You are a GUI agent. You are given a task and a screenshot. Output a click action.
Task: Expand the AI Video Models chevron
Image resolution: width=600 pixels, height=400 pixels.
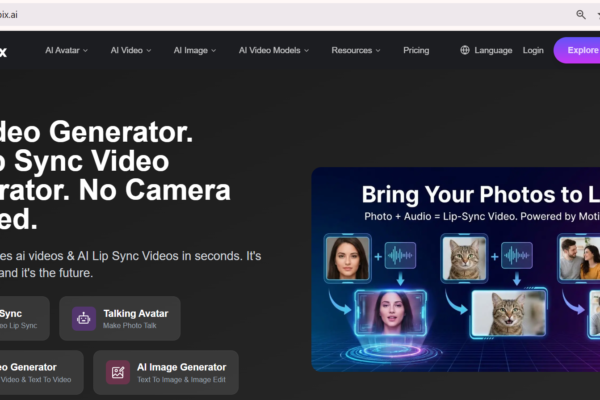[306, 51]
